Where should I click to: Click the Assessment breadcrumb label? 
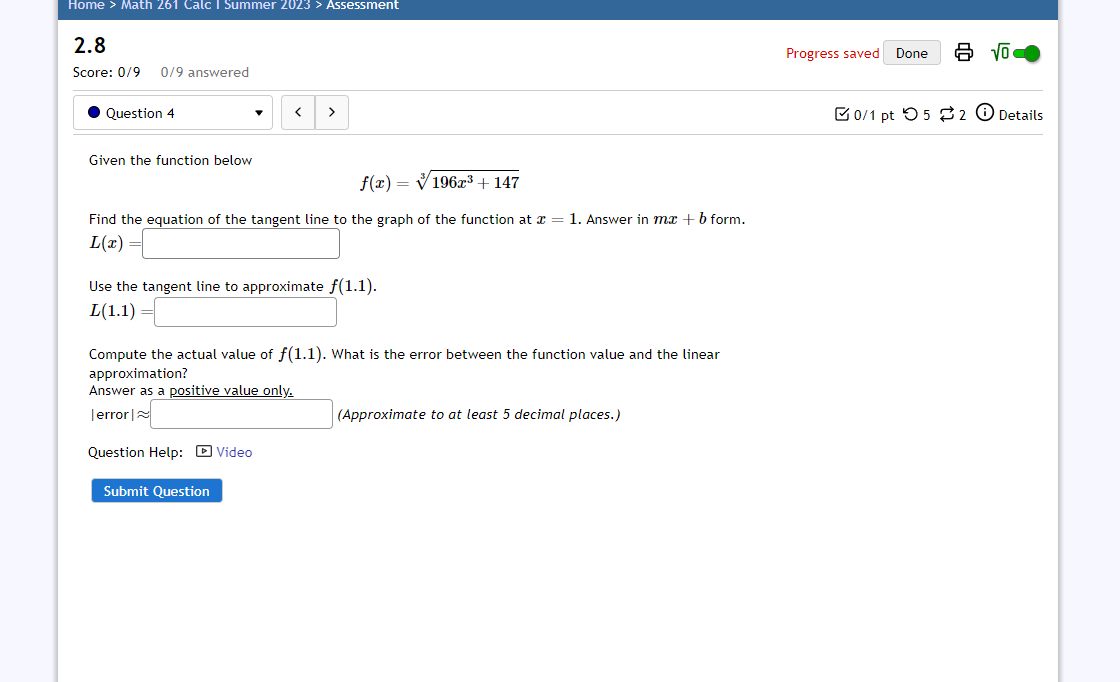361,5
